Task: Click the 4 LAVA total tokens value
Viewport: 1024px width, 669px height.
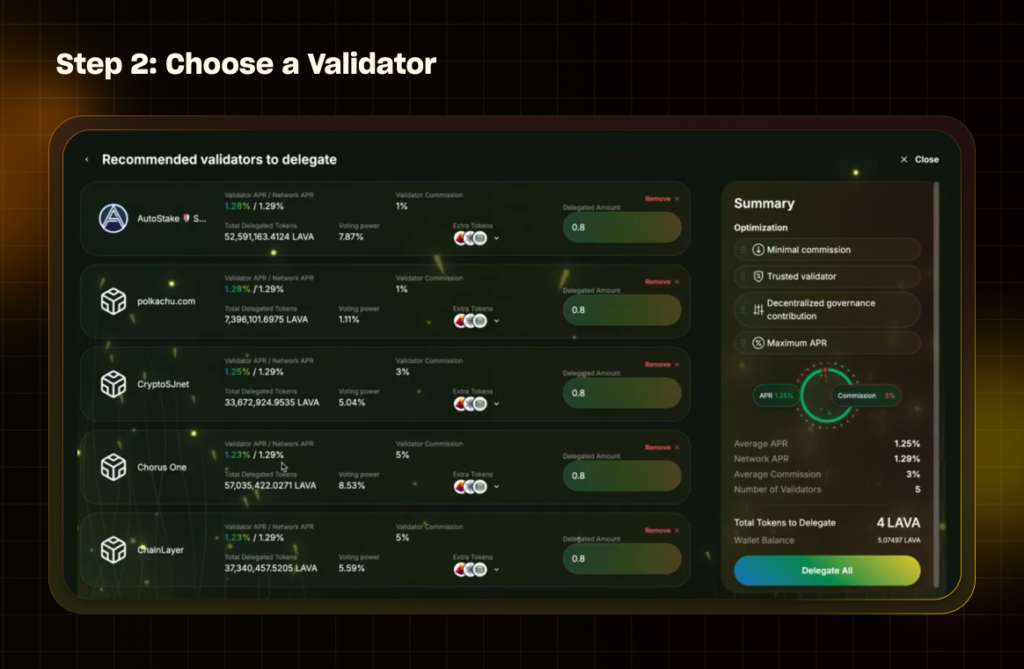Action: (x=899, y=523)
